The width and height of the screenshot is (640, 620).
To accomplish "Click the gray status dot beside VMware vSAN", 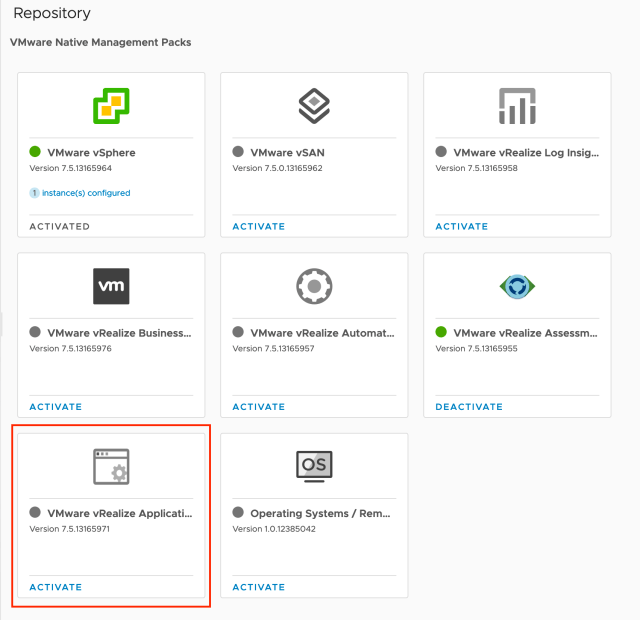I will pos(238,152).
